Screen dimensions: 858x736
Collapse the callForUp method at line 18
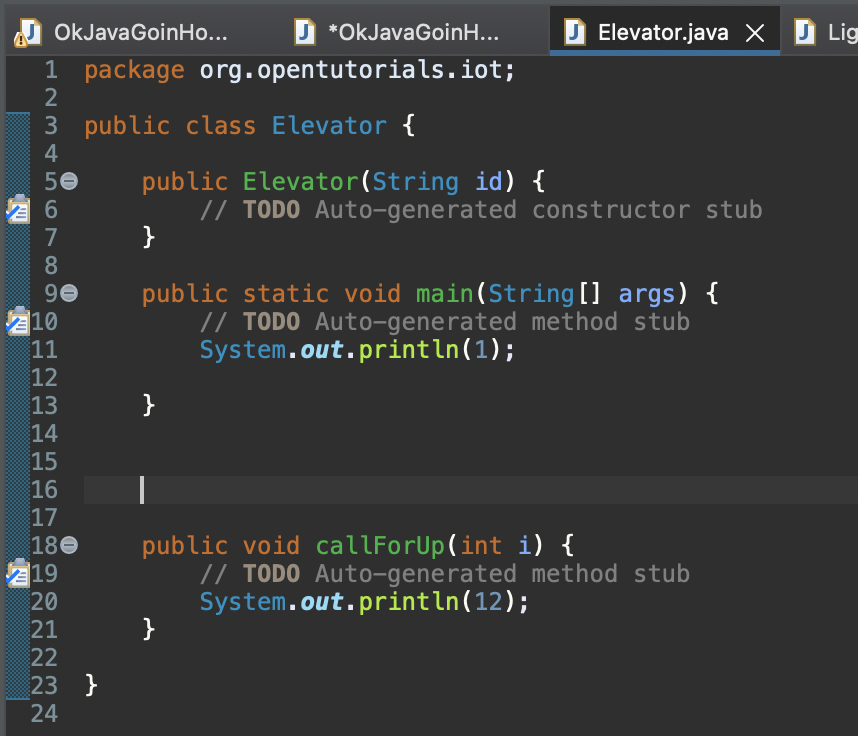[x=69, y=545]
